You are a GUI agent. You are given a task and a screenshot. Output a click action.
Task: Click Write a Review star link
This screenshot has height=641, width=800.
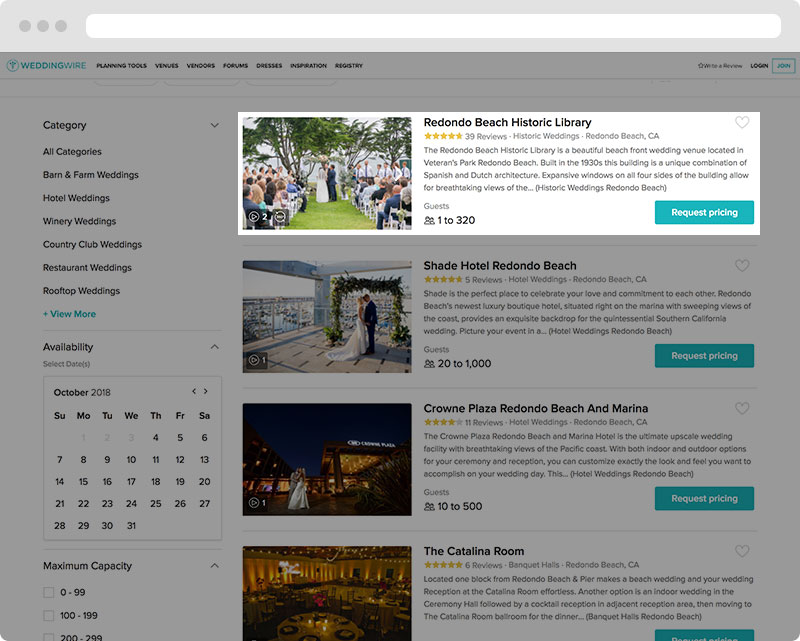(x=720, y=66)
